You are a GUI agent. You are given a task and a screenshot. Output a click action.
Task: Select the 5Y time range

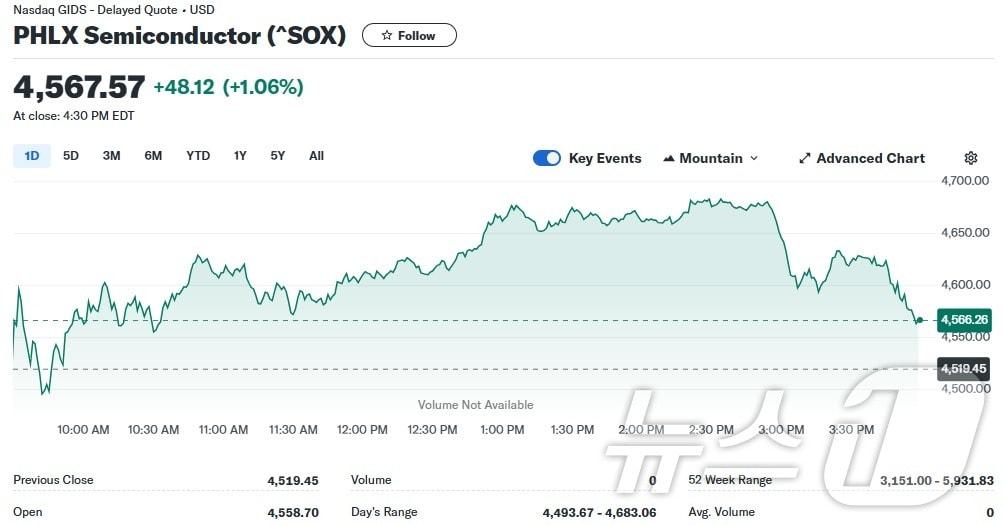point(278,156)
